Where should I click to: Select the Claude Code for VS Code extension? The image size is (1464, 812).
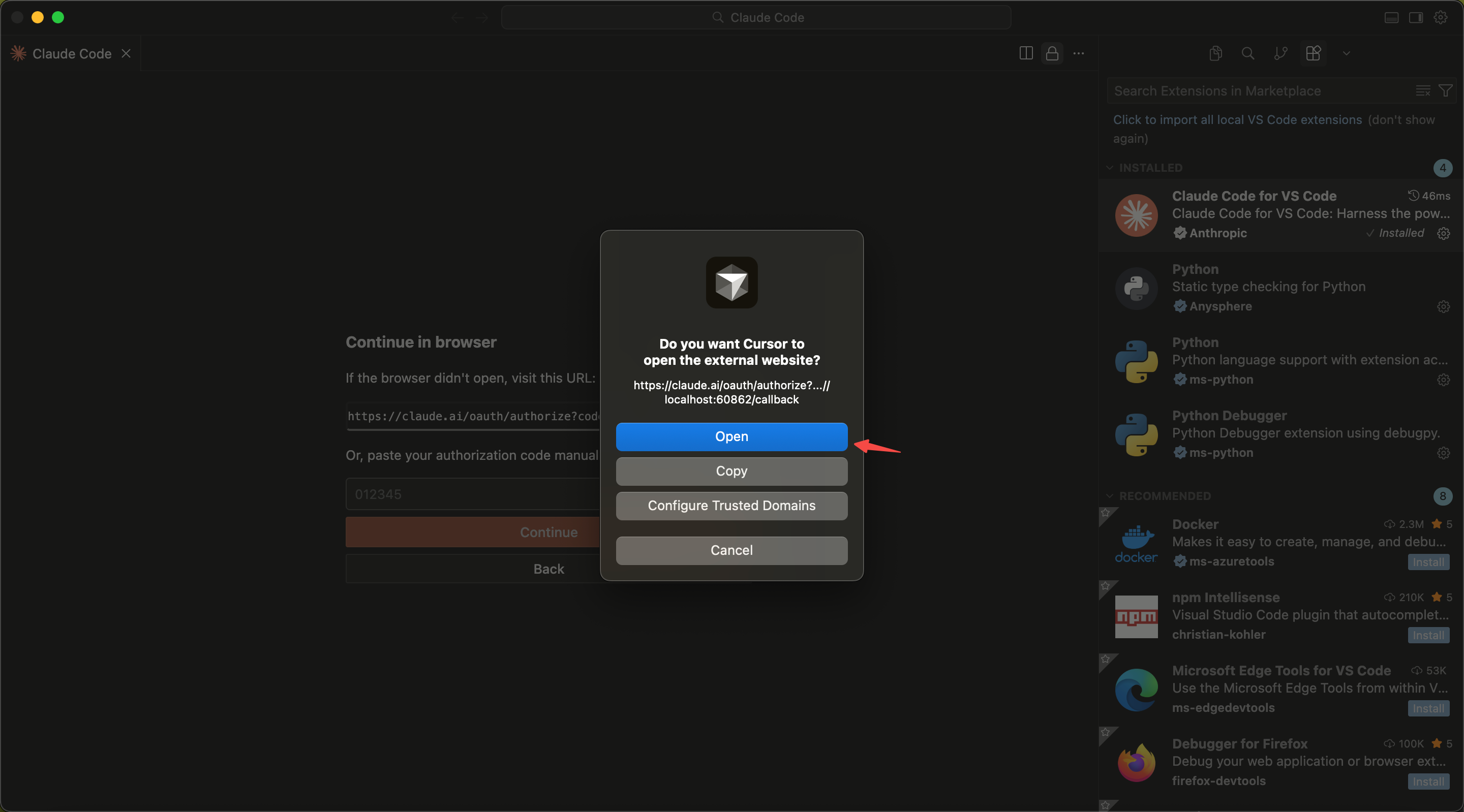tap(1281, 215)
